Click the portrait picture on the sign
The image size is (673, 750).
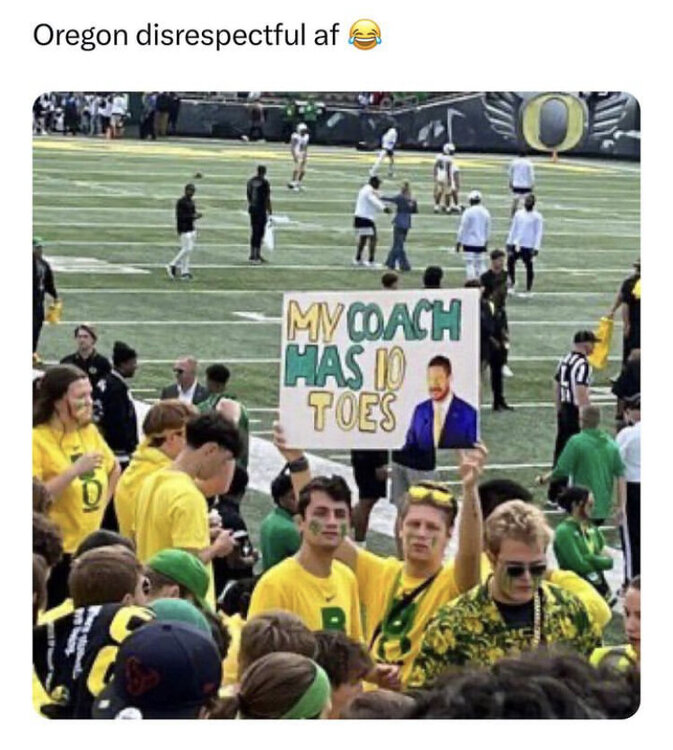pyautogui.click(x=440, y=403)
